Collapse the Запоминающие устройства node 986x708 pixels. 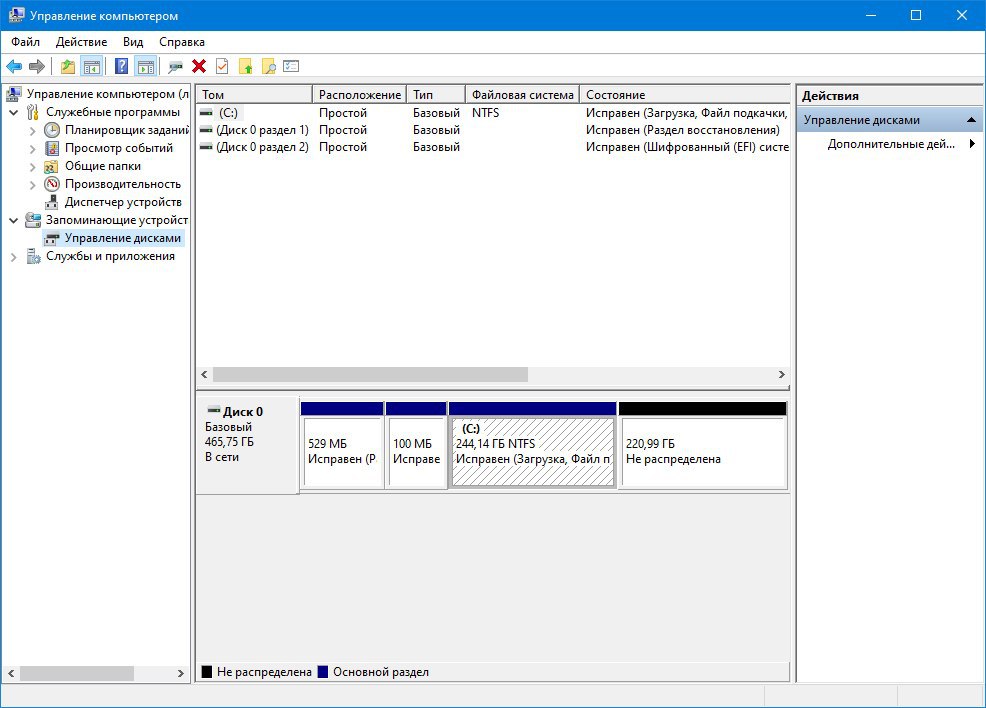click(x=14, y=221)
